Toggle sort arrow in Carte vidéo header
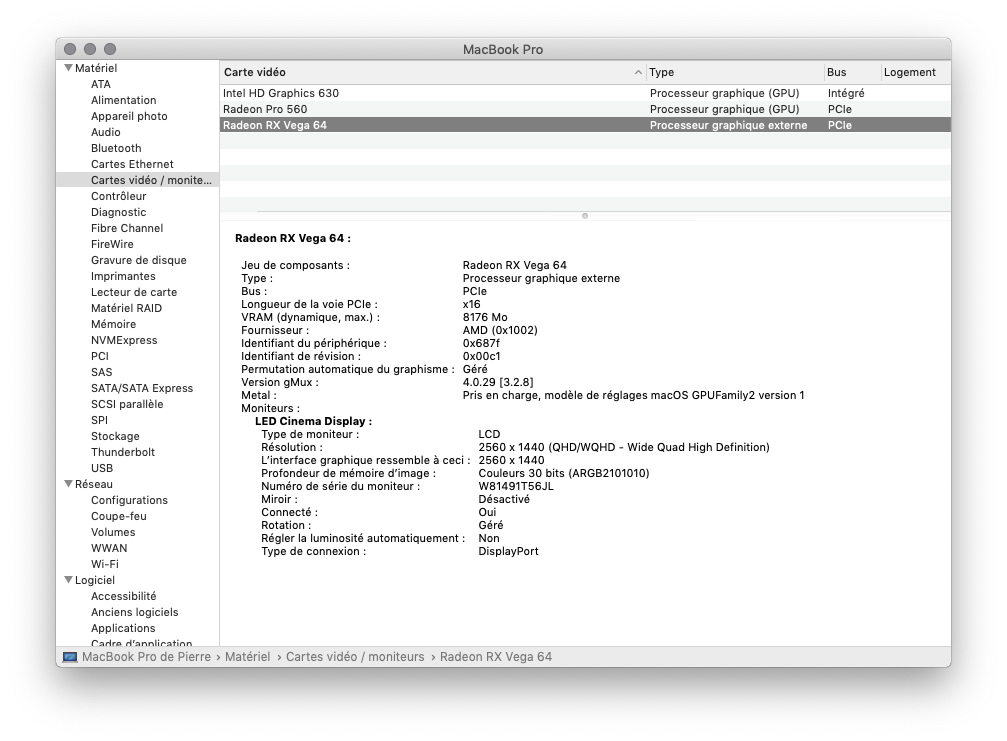The width and height of the screenshot is (1007, 741). (638, 73)
